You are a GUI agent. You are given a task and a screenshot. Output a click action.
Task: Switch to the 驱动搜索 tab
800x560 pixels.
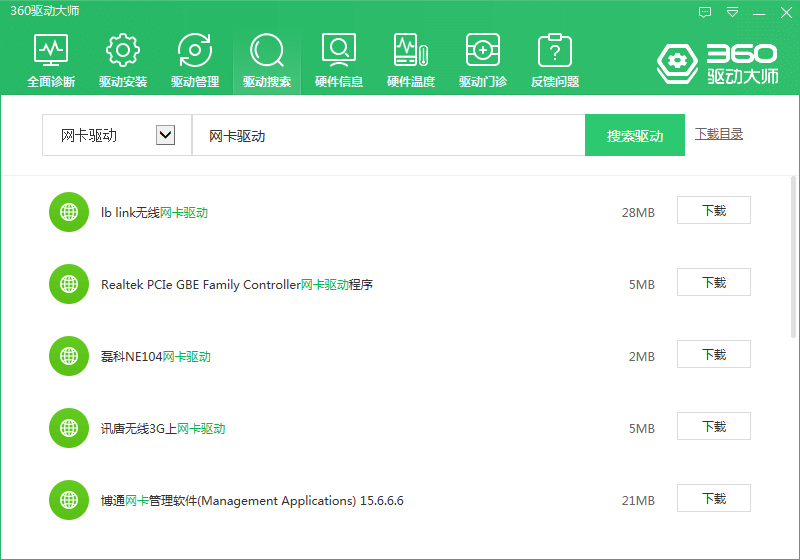click(x=267, y=61)
